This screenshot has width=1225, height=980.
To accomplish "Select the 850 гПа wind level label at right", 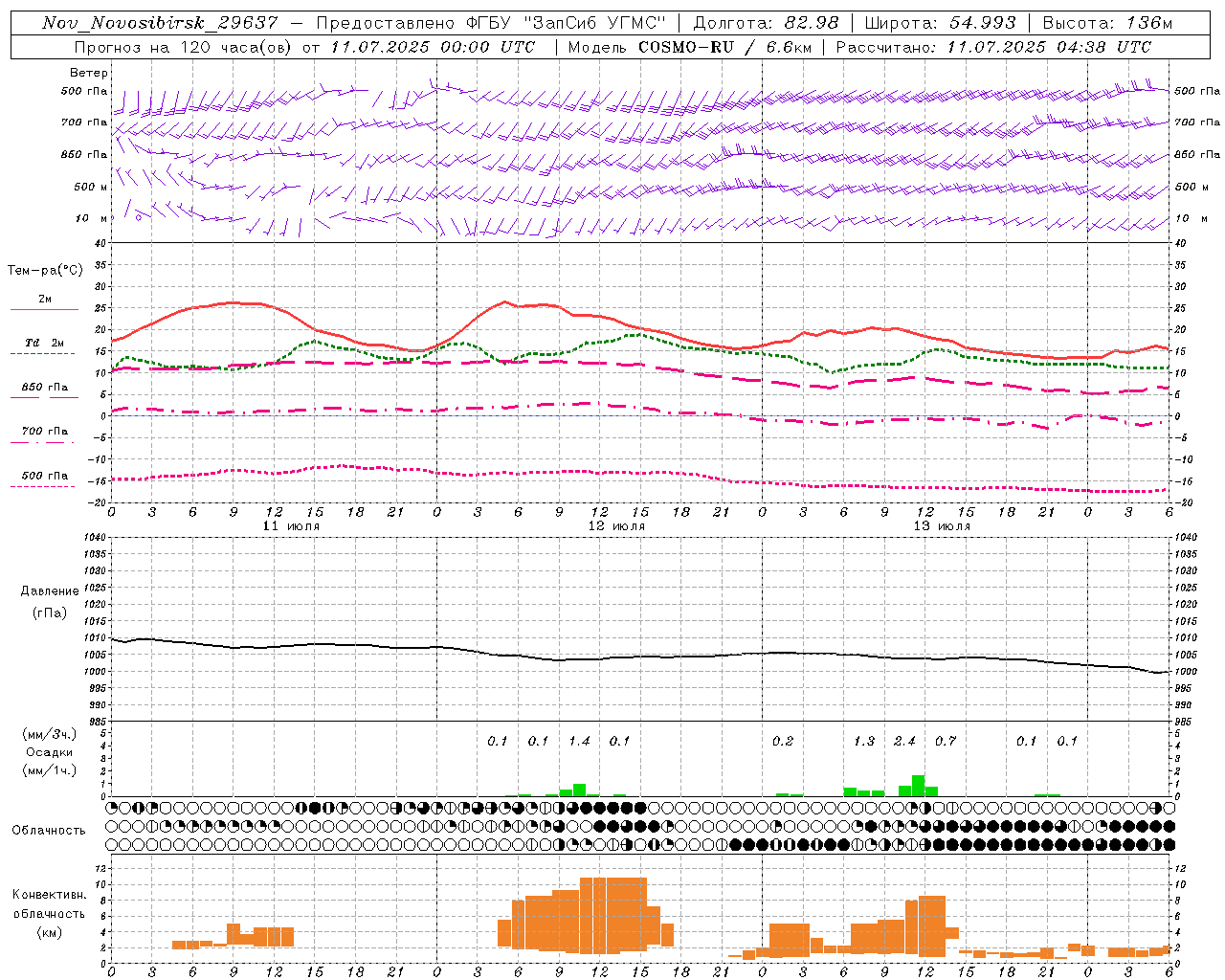I will 1197,154.
